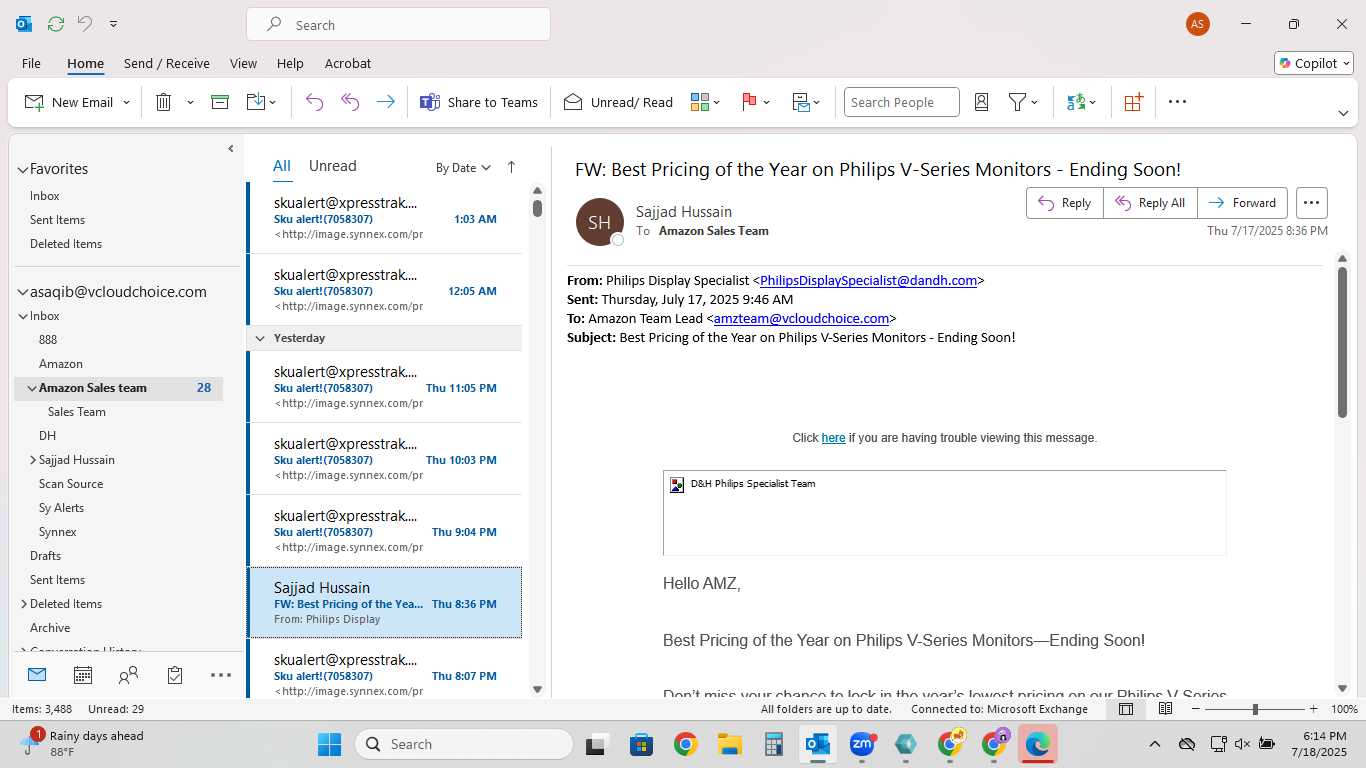The image size is (1366, 768).
Task: Click the Share to Teams button
Action: pyautogui.click(x=479, y=102)
